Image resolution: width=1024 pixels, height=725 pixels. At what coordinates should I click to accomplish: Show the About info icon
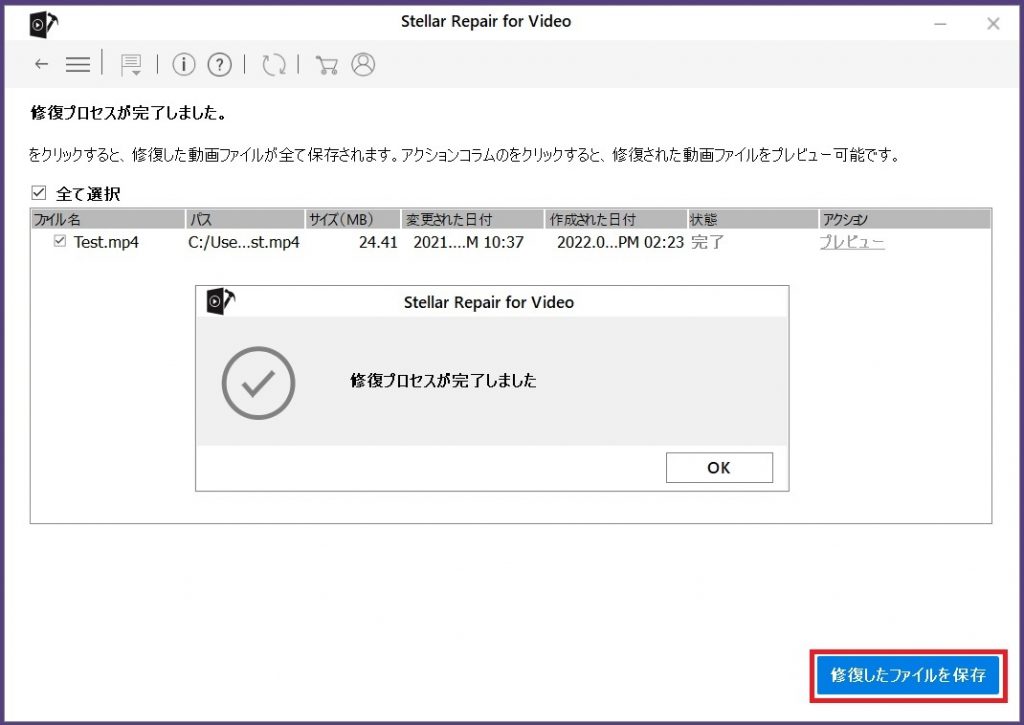184,64
